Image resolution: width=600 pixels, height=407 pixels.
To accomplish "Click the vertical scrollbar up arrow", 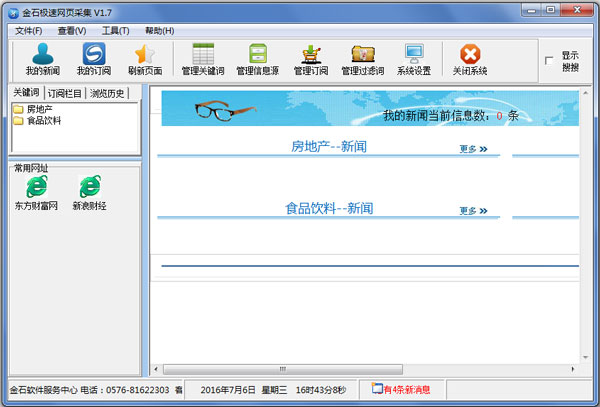I will click(585, 93).
